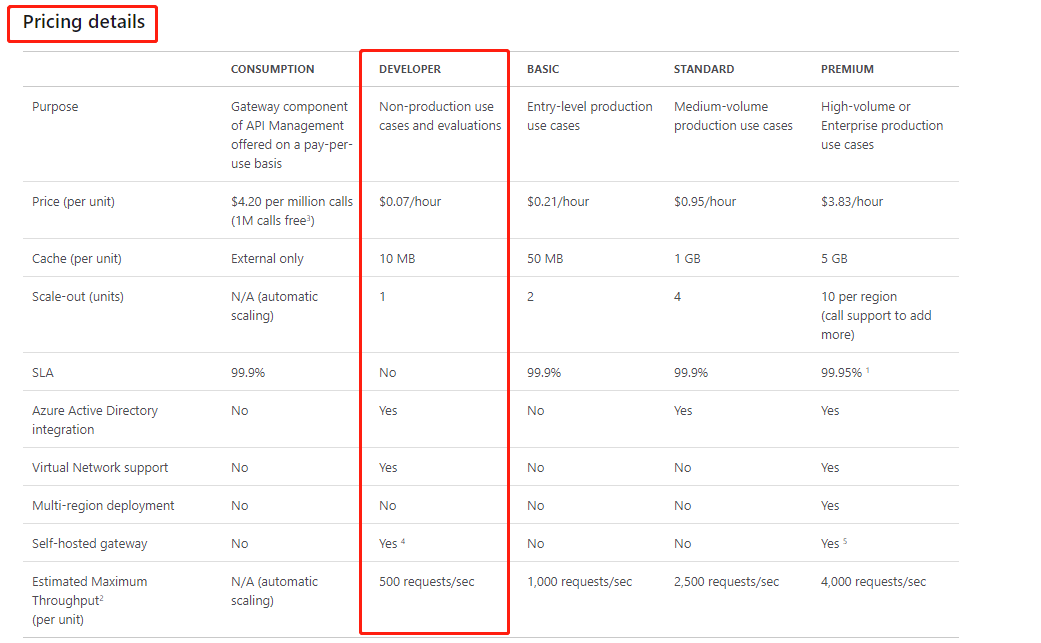
Task: Click footnote 5 next to Premium self-hosted gateway
Action: coord(845,541)
